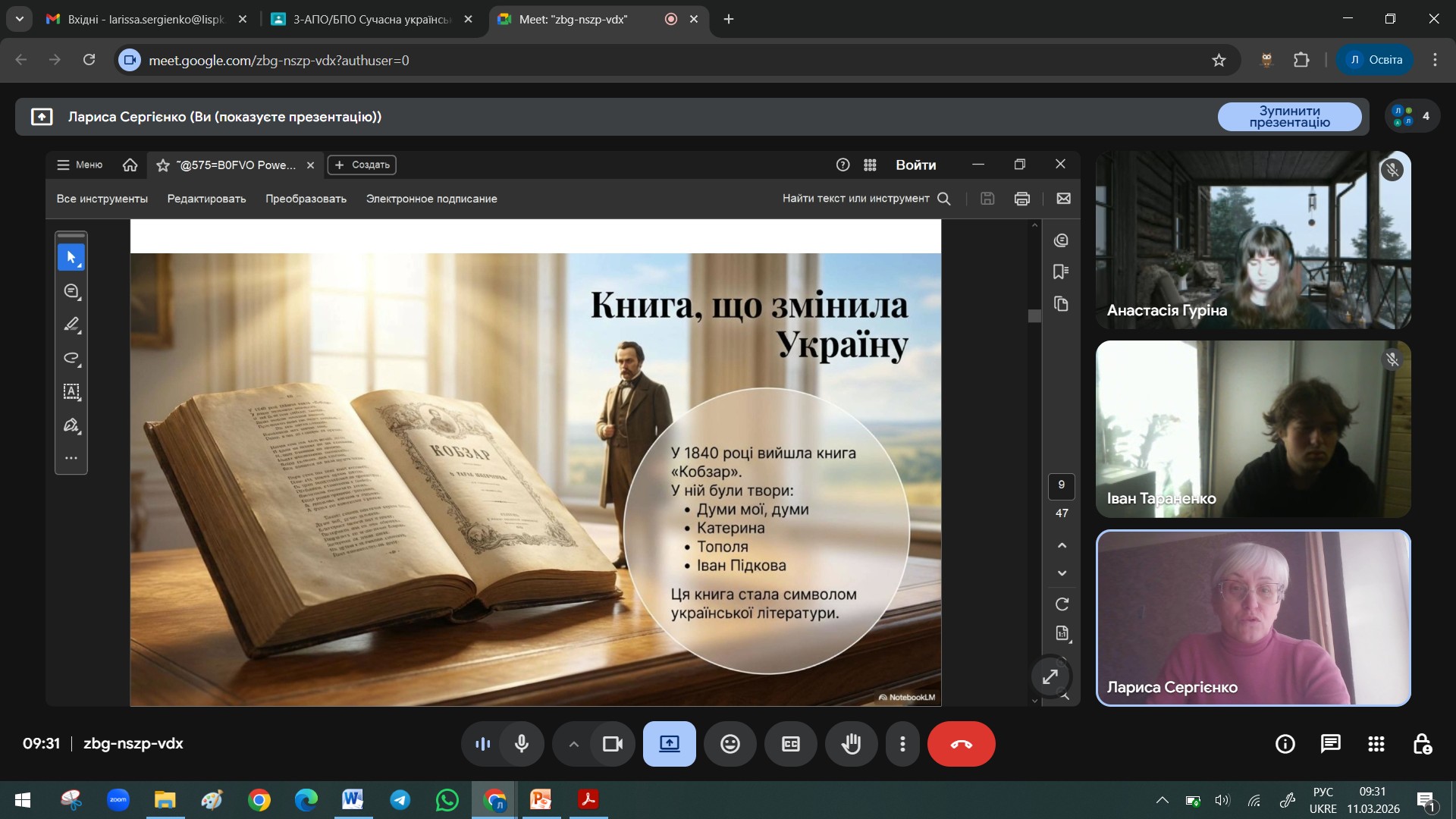Open the tab search dropdown arrow
The height and width of the screenshot is (819, 1456).
coord(19,19)
